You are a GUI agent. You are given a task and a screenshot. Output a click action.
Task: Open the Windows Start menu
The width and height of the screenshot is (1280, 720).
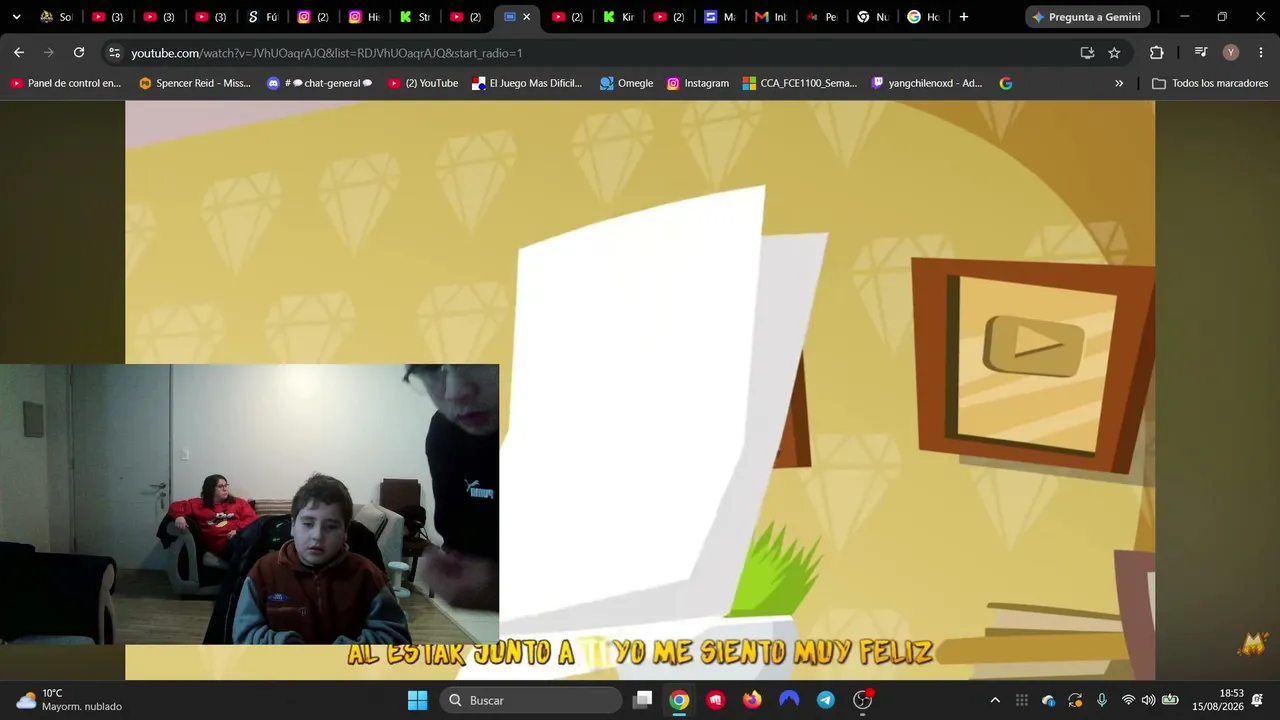tap(418, 700)
